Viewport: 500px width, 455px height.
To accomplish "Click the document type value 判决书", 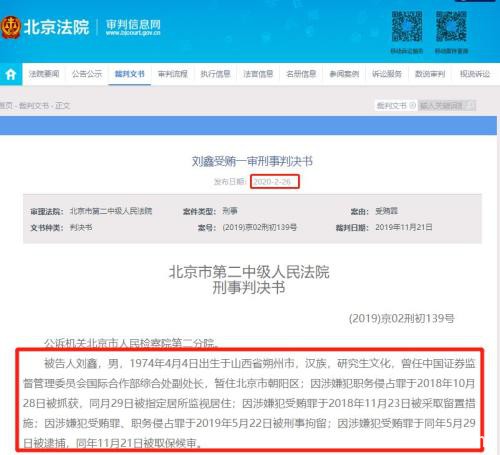I will click(81, 228).
